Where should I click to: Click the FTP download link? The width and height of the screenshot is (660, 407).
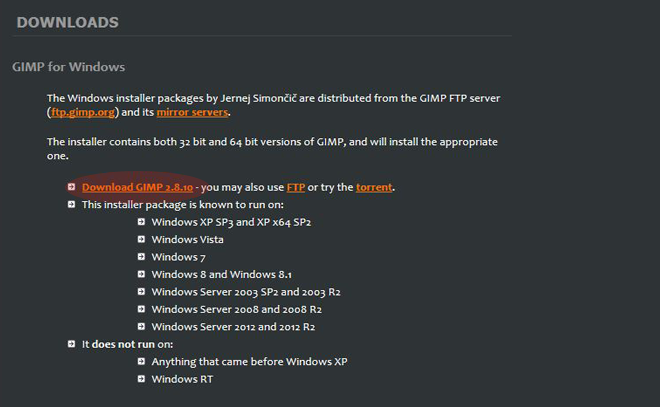[x=296, y=187]
